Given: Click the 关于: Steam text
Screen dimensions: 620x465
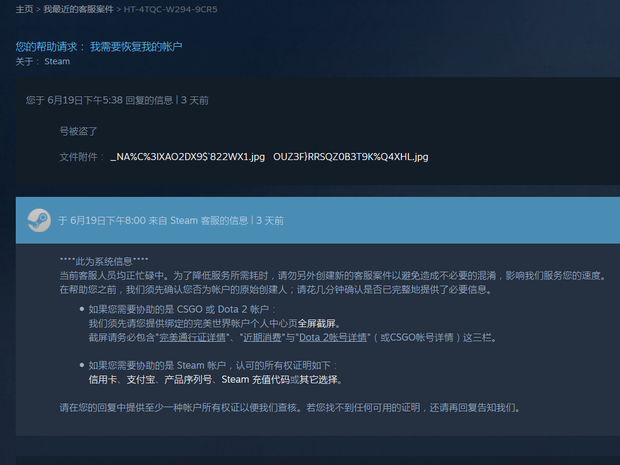Looking at the screenshot, I should pyautogui.click(x=43, y=61).
